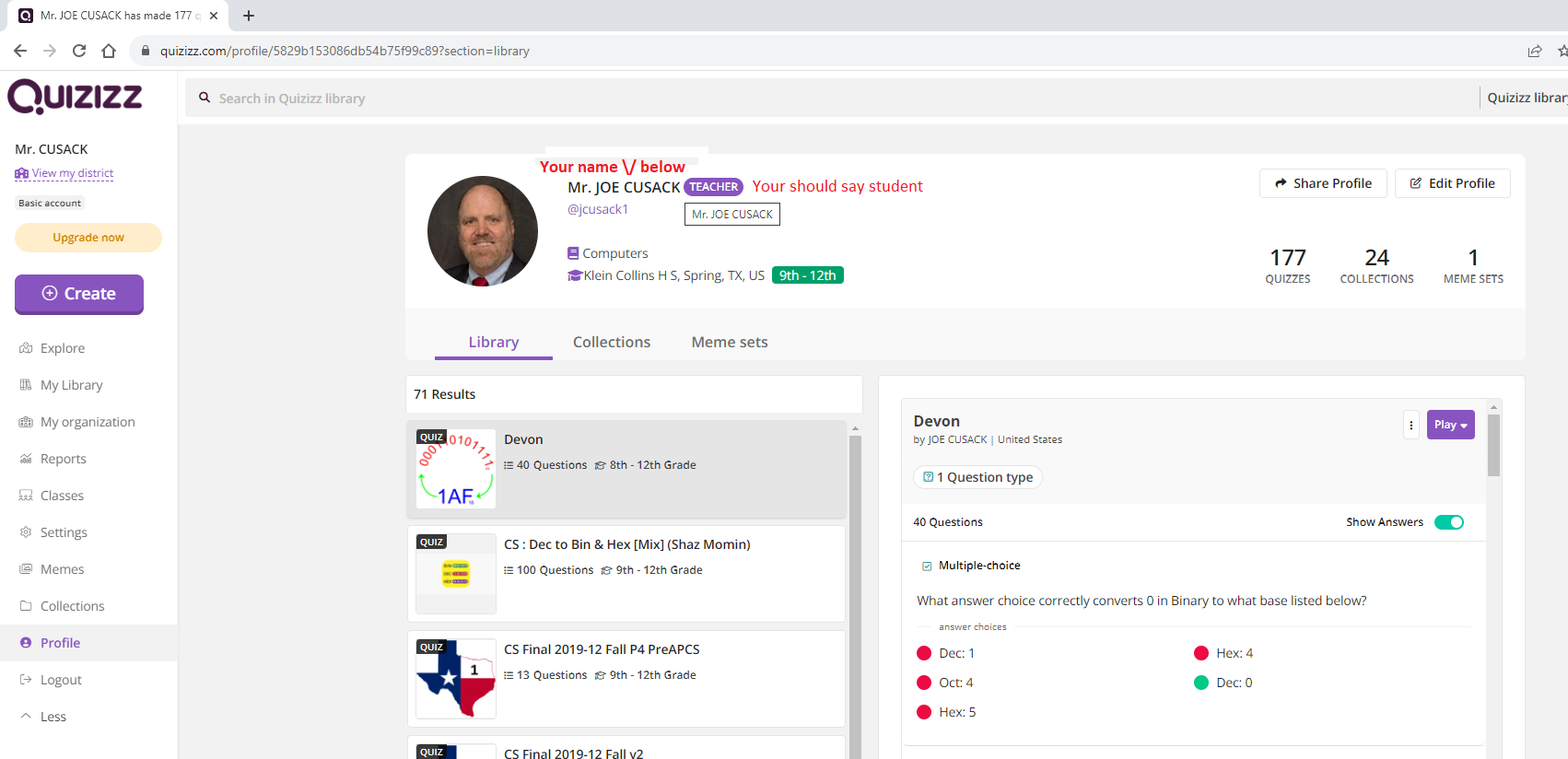Open Reports in the sidebar
1568x759 pixels.
point(63,459)
